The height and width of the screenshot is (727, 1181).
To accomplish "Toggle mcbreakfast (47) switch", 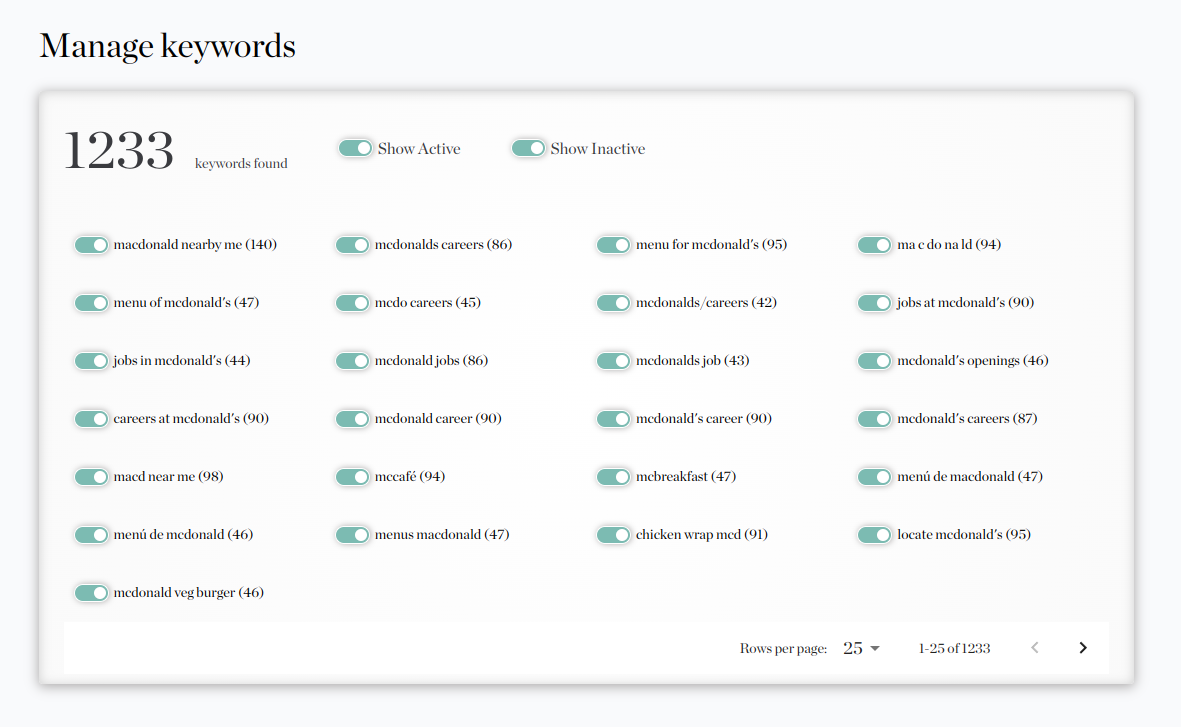I will pyautogui.click(x=613, y=477).
